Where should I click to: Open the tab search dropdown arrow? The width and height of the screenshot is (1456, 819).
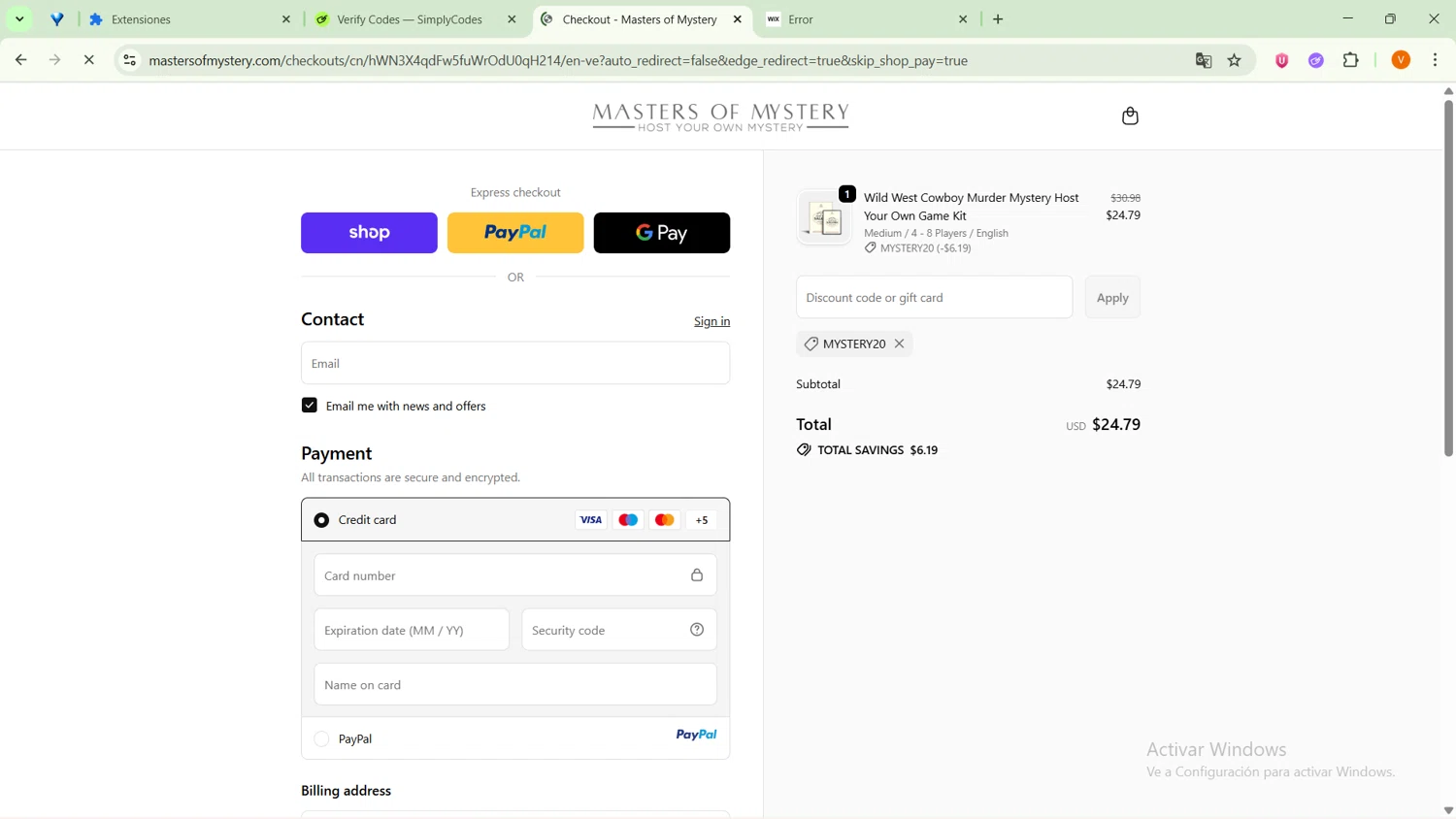19,19
